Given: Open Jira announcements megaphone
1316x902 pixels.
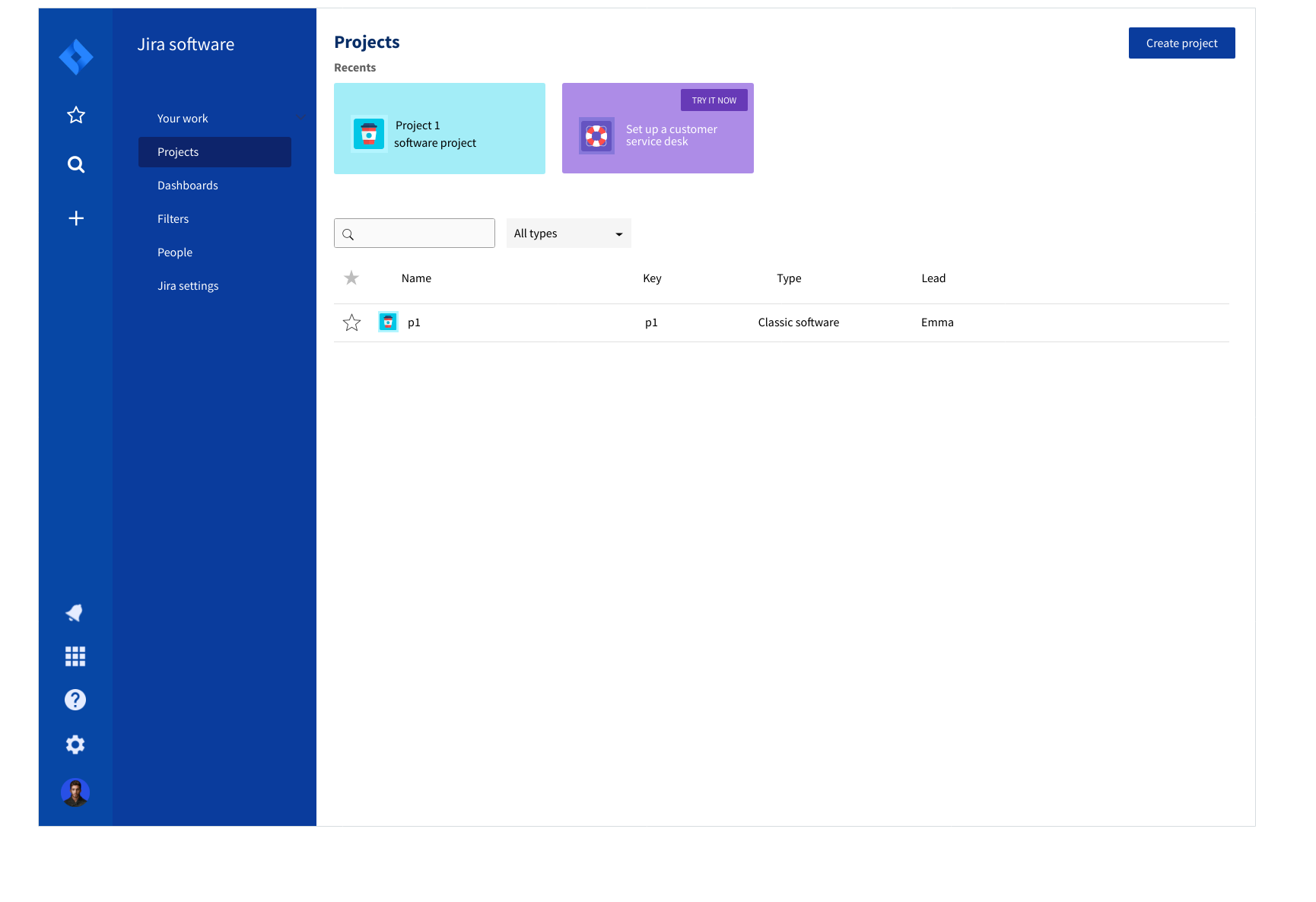Looking at the screenshot, I should [x=75, y=613].
